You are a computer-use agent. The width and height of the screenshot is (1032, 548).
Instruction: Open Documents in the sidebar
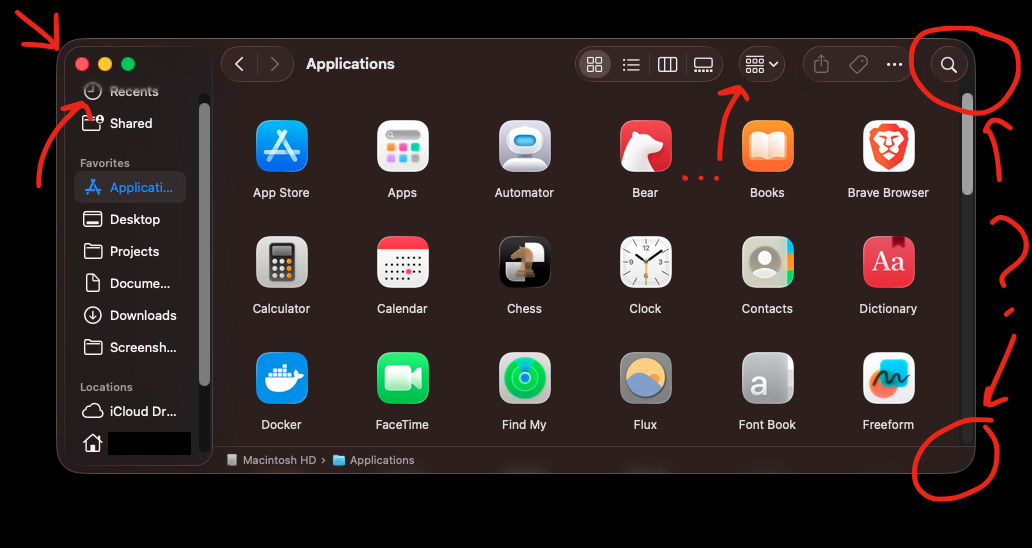(x=130, y=284)
